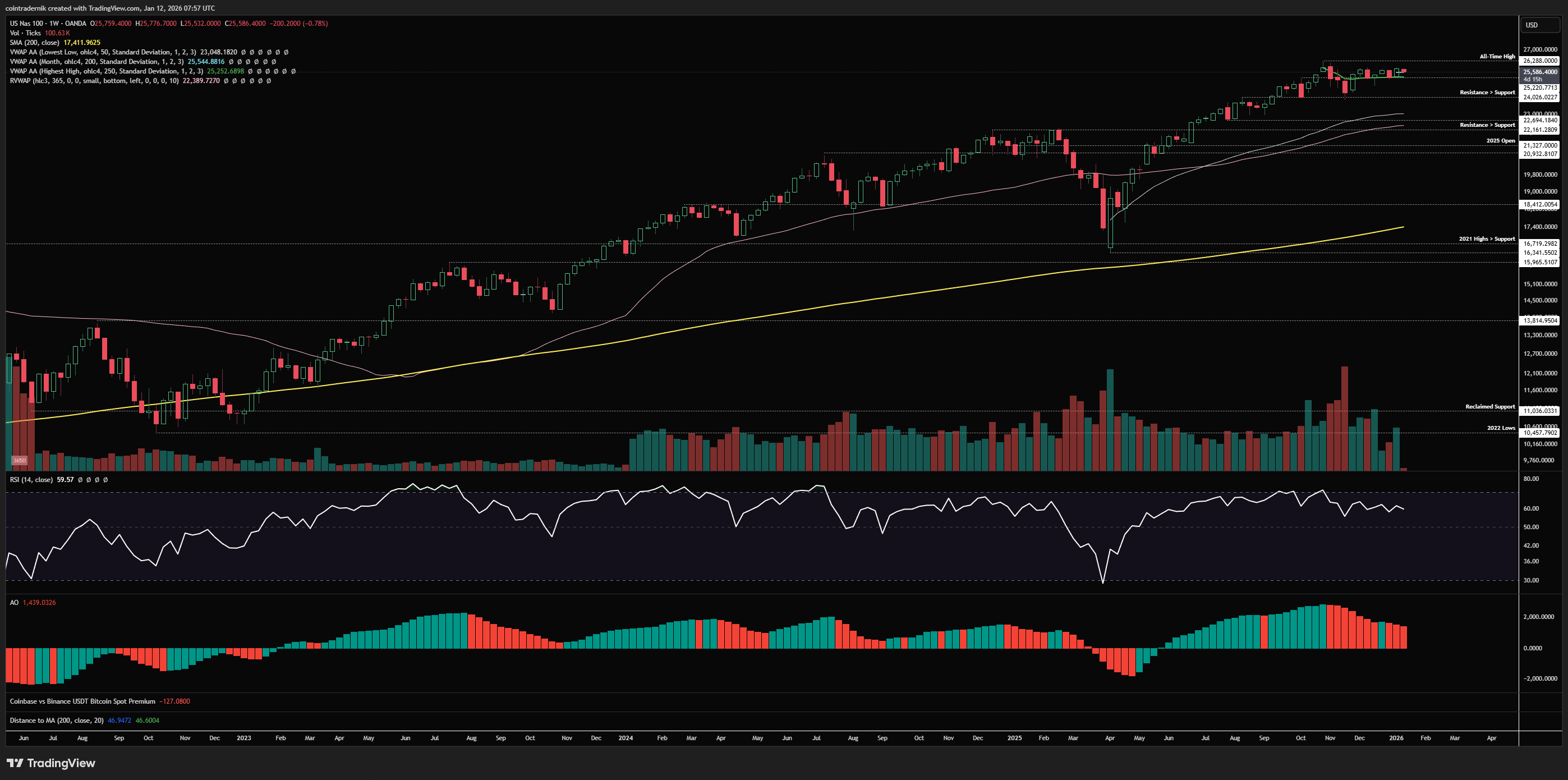Select Distance to MA indicator legend
Screen dimensions: 1568x780
click(x=56, y=721)
